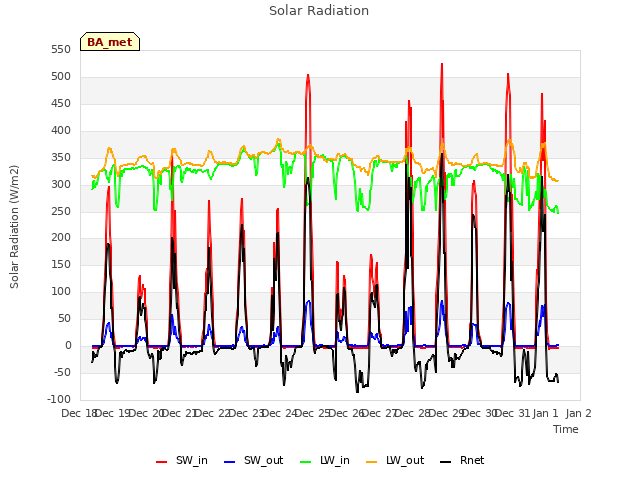Image resolution: width=640 pixels, height=480 pixels.
Task: Click the BA_met label badge
Action: [110, 42]
